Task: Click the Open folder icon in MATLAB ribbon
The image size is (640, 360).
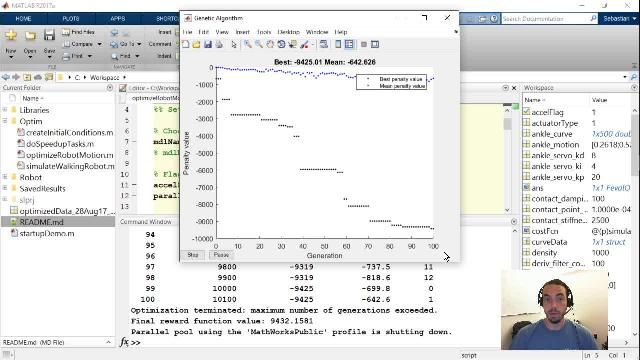Action: (x=30, y=36)
